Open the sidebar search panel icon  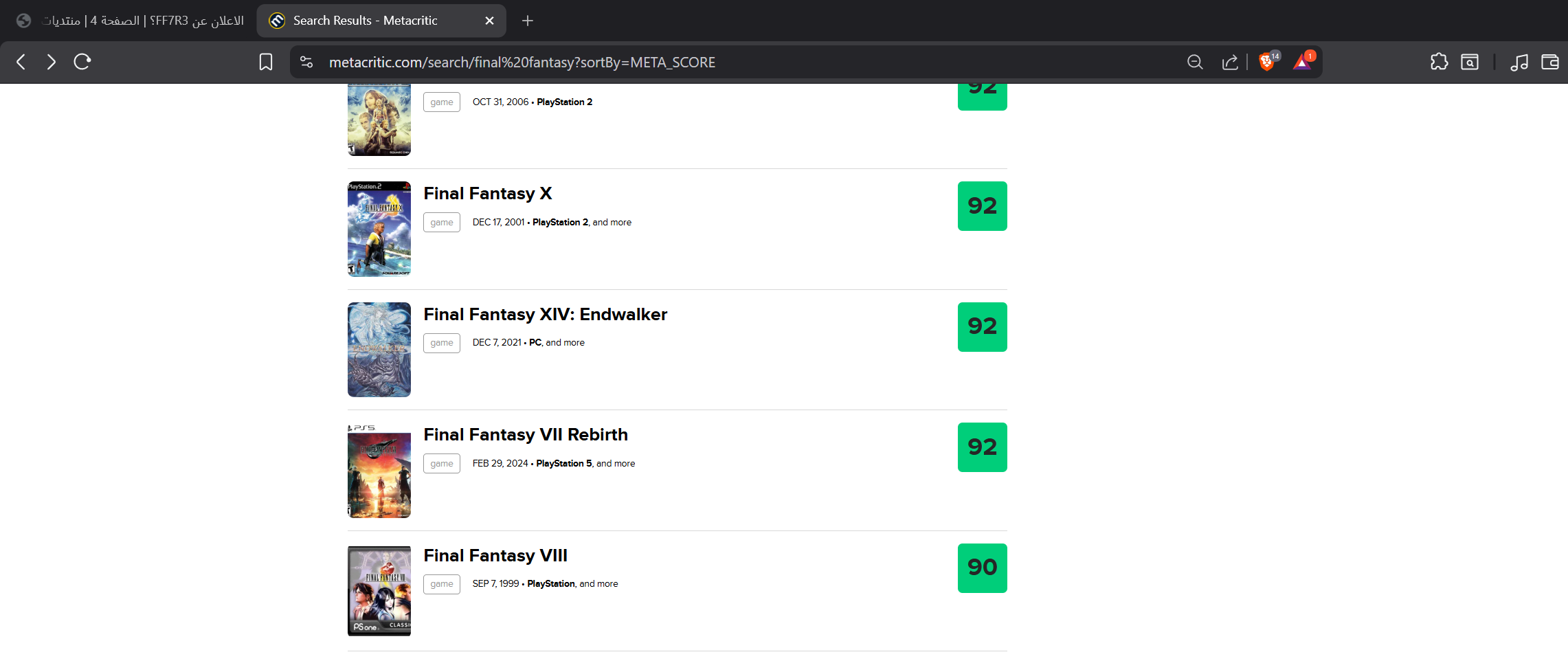1470,62
